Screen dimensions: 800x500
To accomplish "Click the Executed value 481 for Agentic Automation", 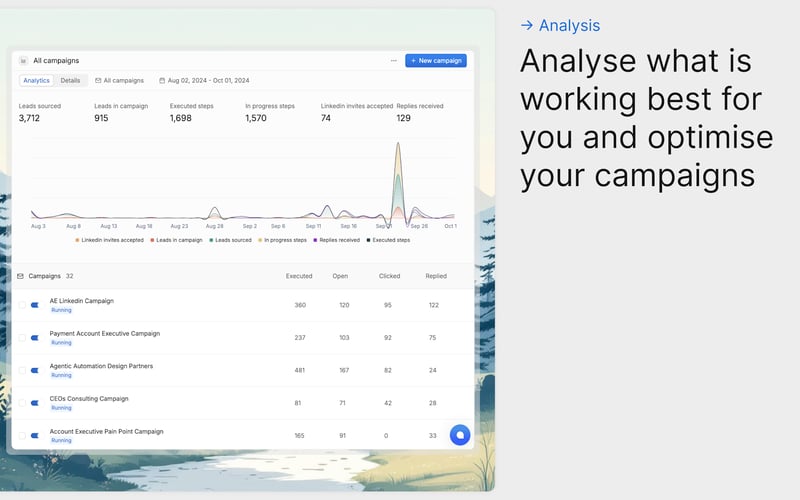I will pyautogui.click(x=299, y=370).
